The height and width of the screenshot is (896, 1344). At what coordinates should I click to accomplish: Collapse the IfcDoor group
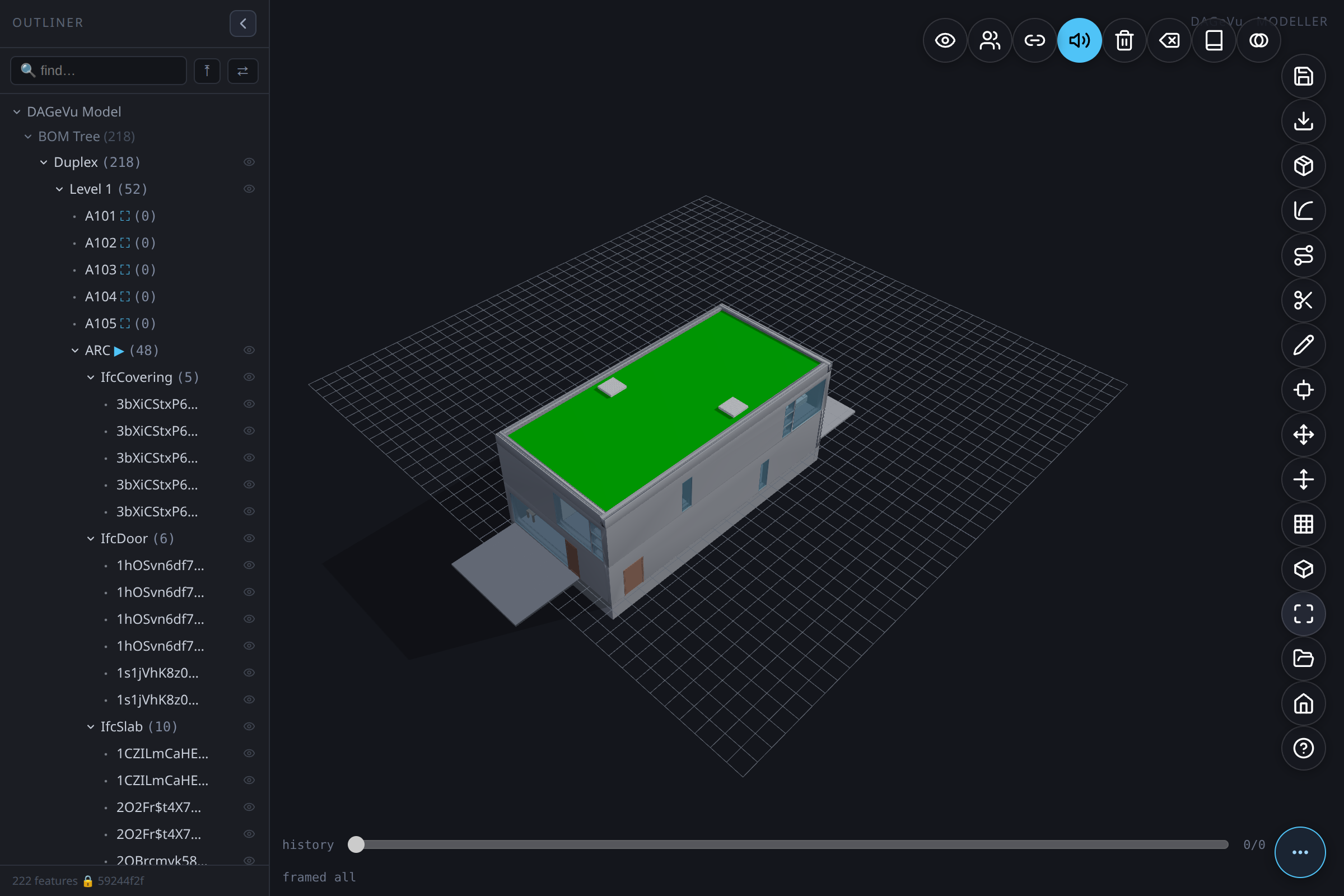(x=90, y=538)
